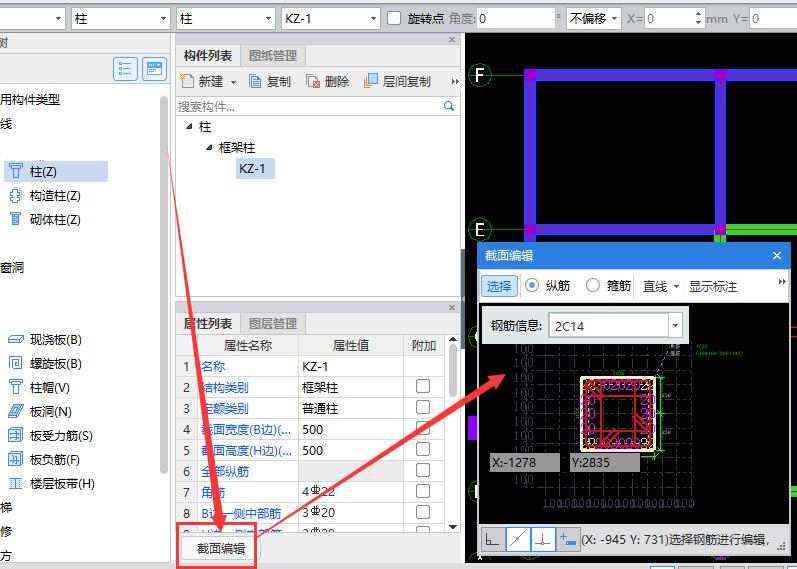The image size is (797, 569).
Task: Click the 定额类别 value 普通柱 cell
Action: [x=351, y=408]
